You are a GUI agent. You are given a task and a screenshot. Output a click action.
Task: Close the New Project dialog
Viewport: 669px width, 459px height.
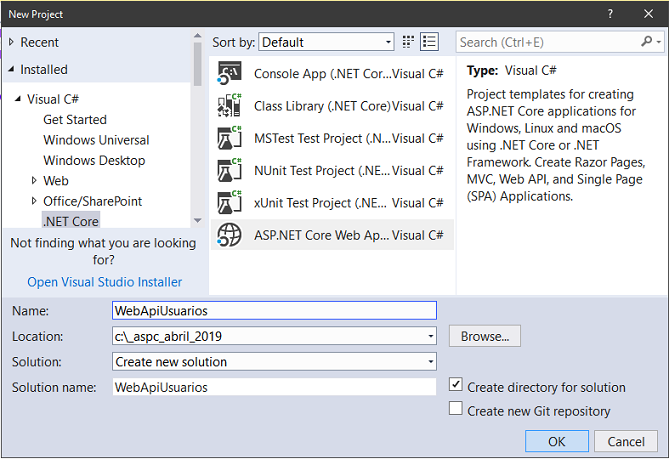(649, 14)
